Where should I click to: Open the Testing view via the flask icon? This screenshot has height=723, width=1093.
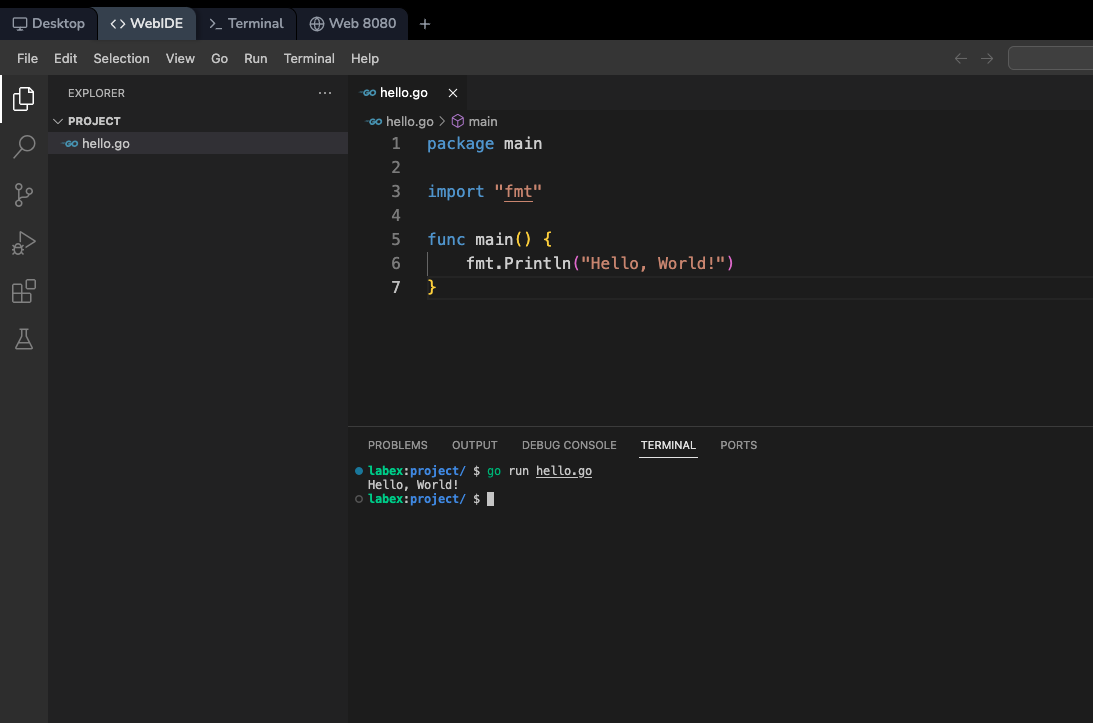(22, 339)
